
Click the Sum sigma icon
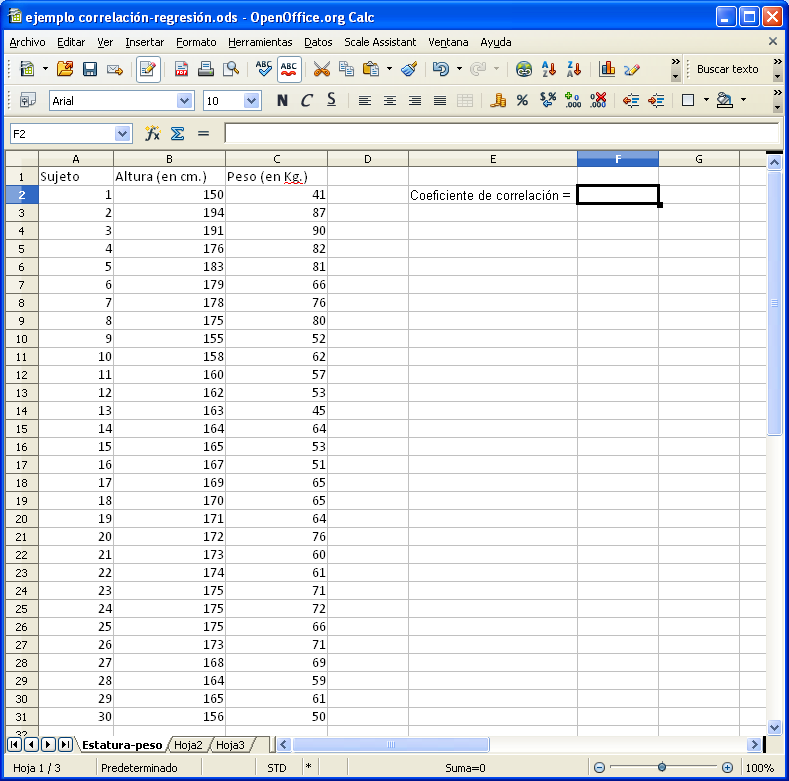pyautogui.click(x=177, y=133)
